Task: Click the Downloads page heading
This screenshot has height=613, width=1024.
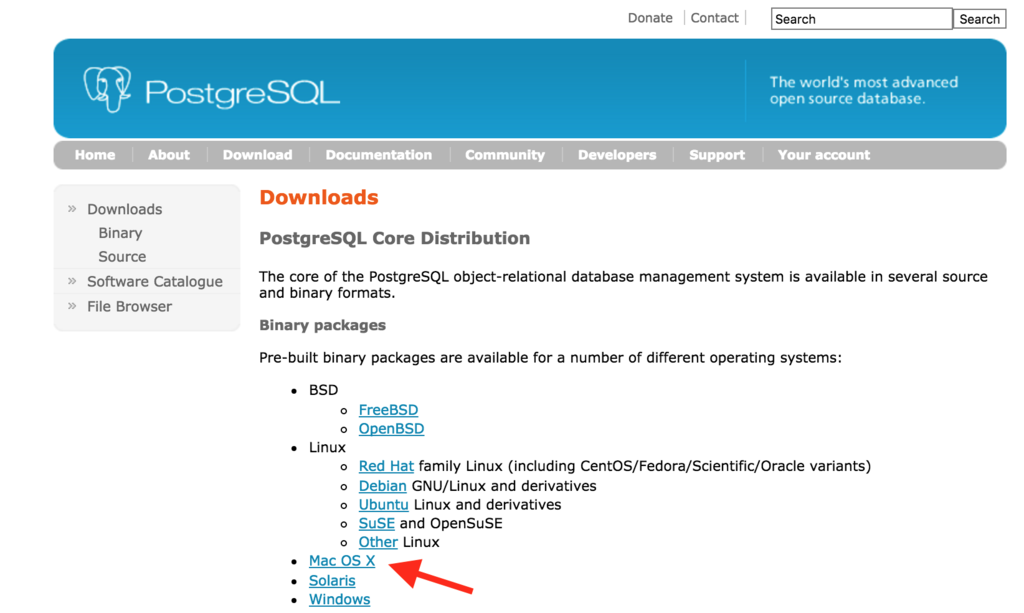Action: pyautogui.click(x=319, y=197)
